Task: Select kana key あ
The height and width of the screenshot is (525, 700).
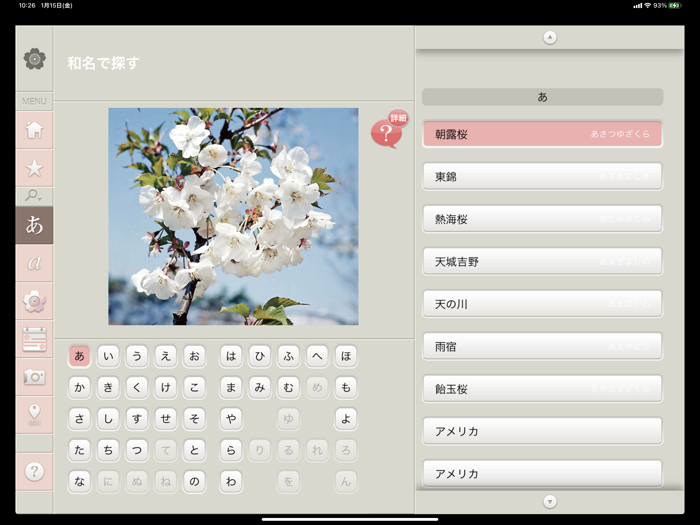Action: click(79, 356)
